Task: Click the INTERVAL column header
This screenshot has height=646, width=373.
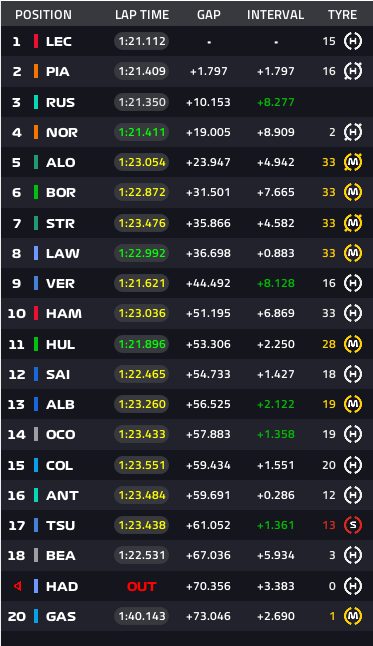Action: tap(275, 15)
